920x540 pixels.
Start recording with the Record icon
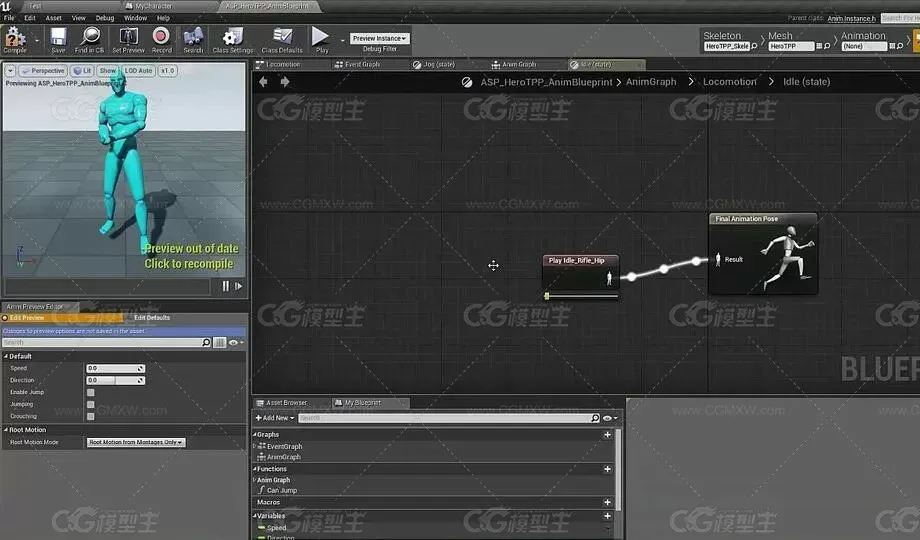[x=161, y=36]
